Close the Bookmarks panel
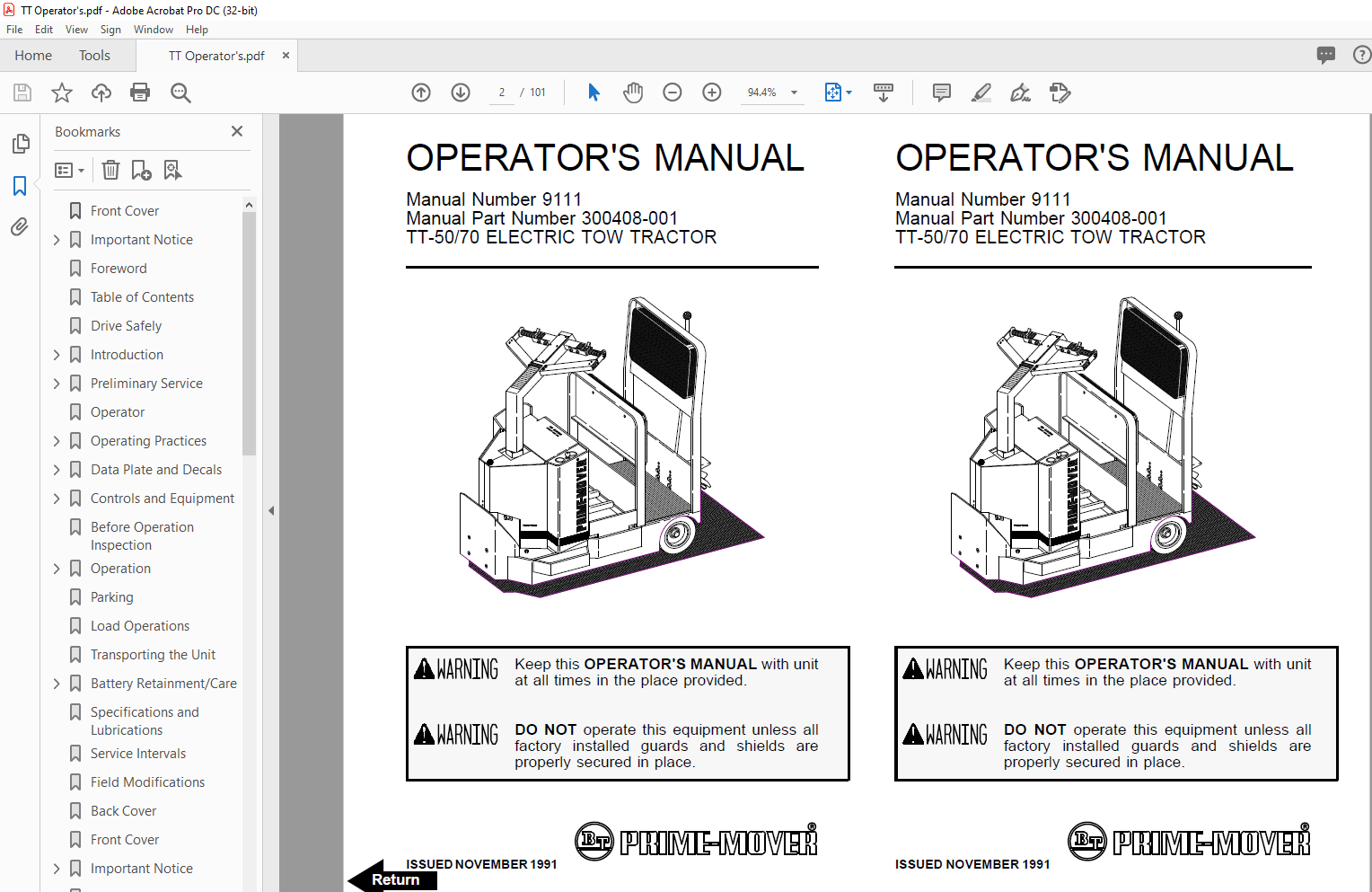 coord(237,131)
